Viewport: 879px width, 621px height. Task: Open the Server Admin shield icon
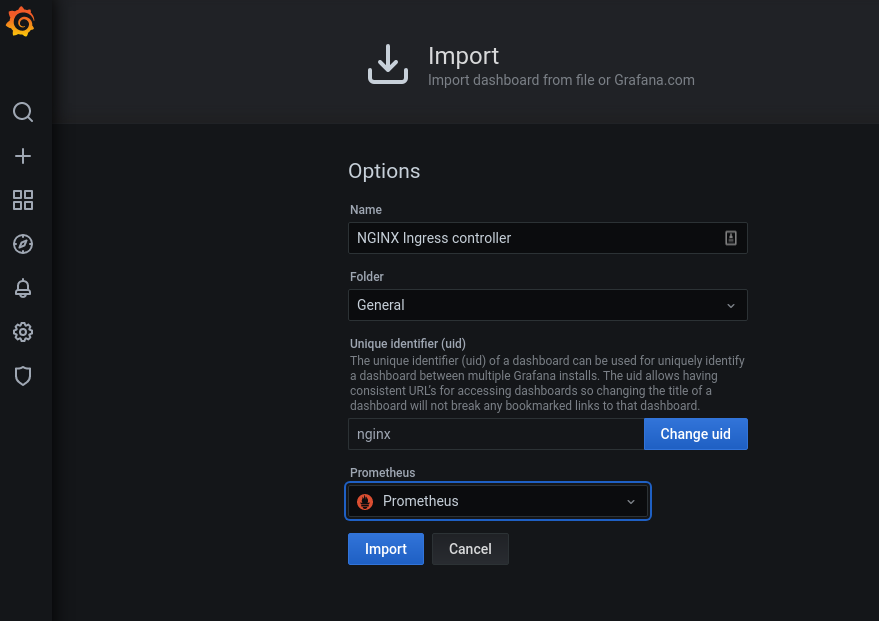(23, 376)
